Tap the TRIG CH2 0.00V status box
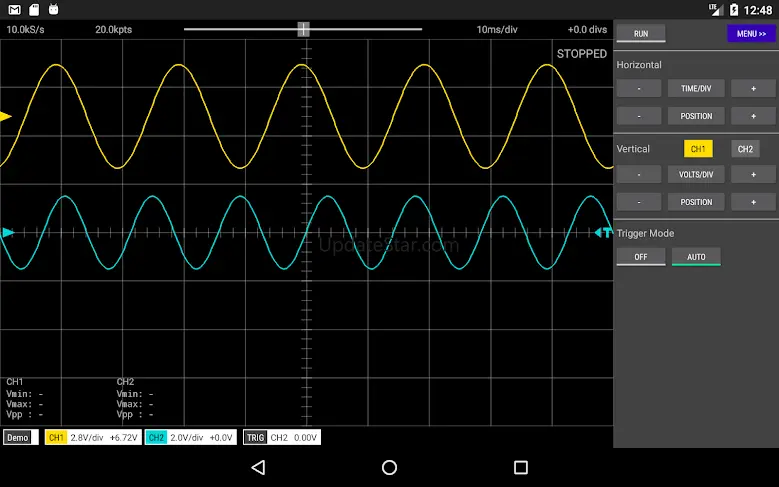The height and width of the screenshot is (487, 779). click(x=282, y=437)
